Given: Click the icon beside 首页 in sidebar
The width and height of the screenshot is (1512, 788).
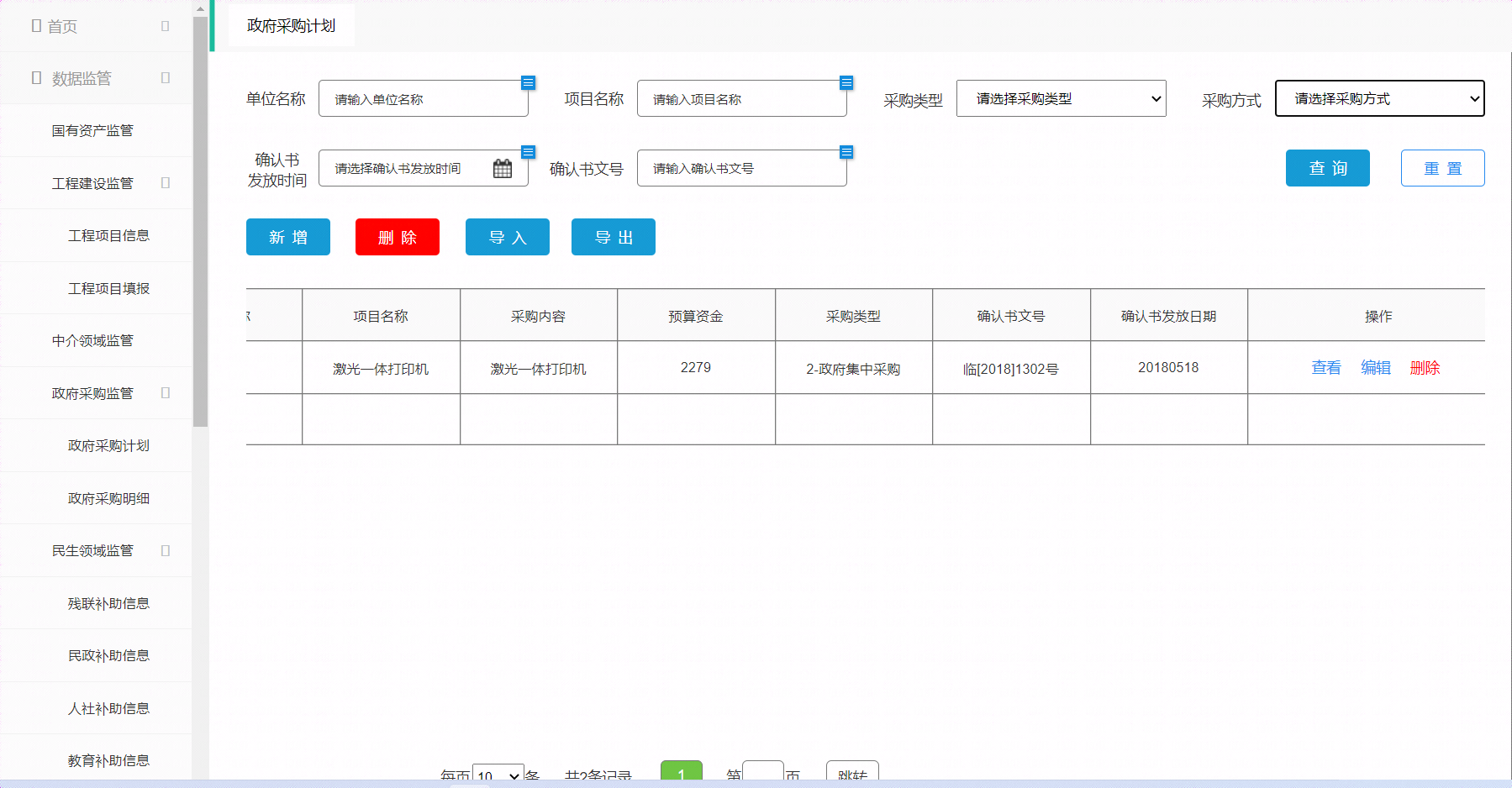Looking at the screenshot, I should tap(36, 26).
